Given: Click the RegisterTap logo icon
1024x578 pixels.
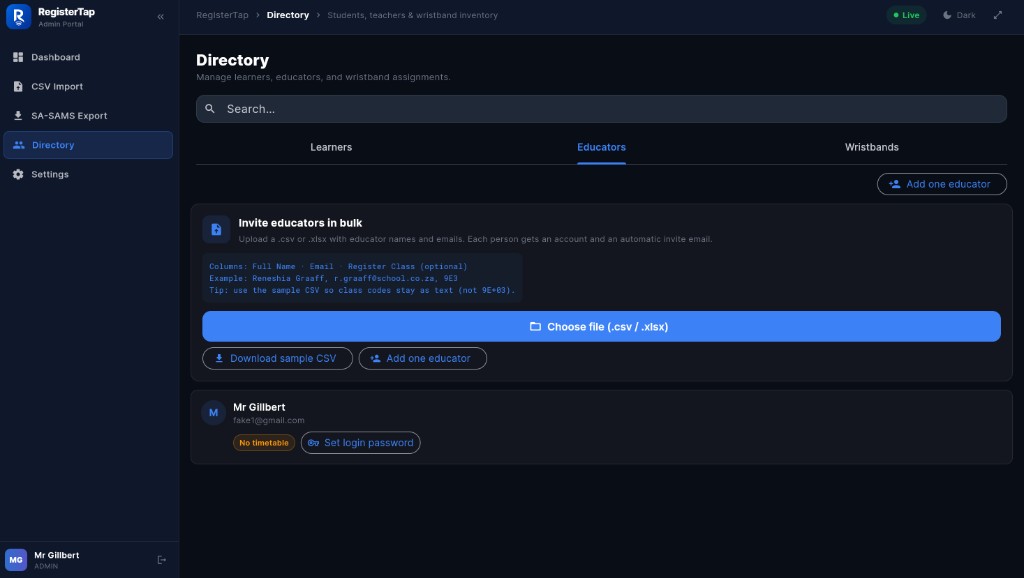Looking at the screenshot, I should (18, 16).
